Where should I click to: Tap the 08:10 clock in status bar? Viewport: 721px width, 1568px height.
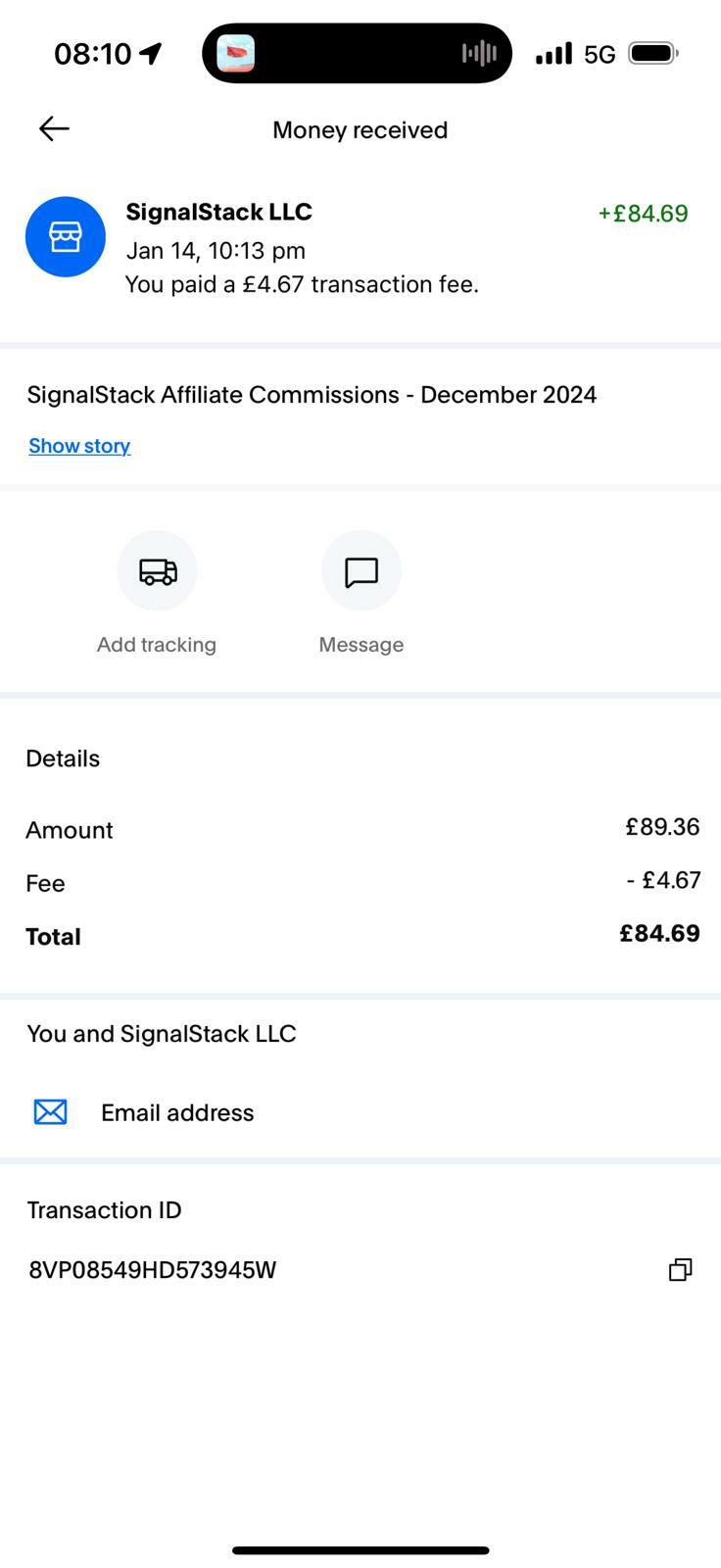click(x=92, y=53)
